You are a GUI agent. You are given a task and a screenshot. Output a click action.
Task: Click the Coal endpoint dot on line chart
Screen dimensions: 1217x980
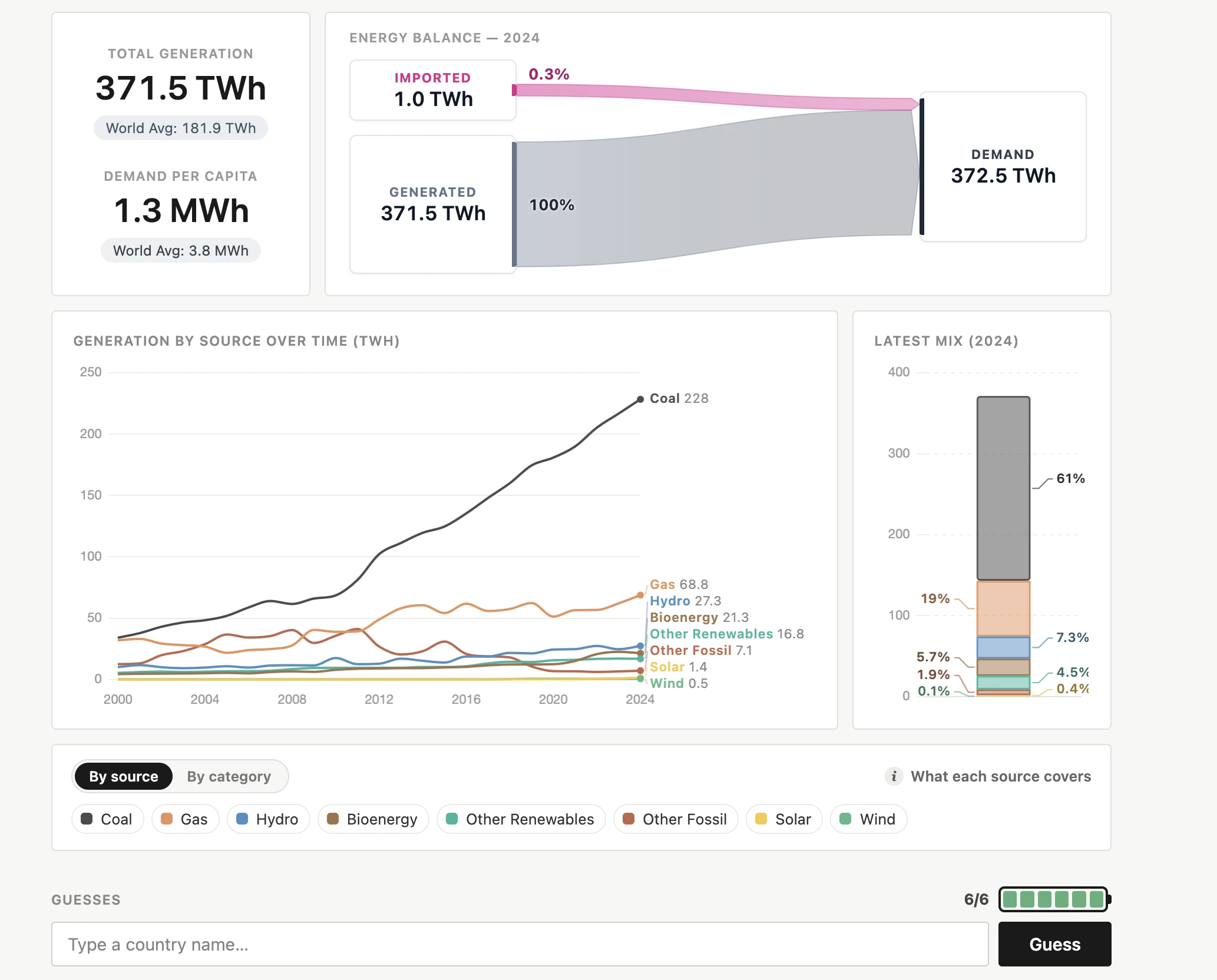[640, 399]
